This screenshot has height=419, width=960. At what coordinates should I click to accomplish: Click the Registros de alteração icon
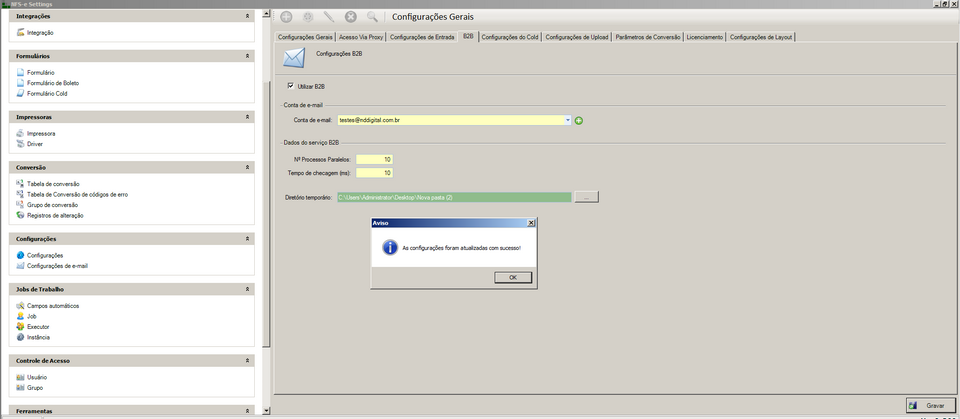(20, 216)
